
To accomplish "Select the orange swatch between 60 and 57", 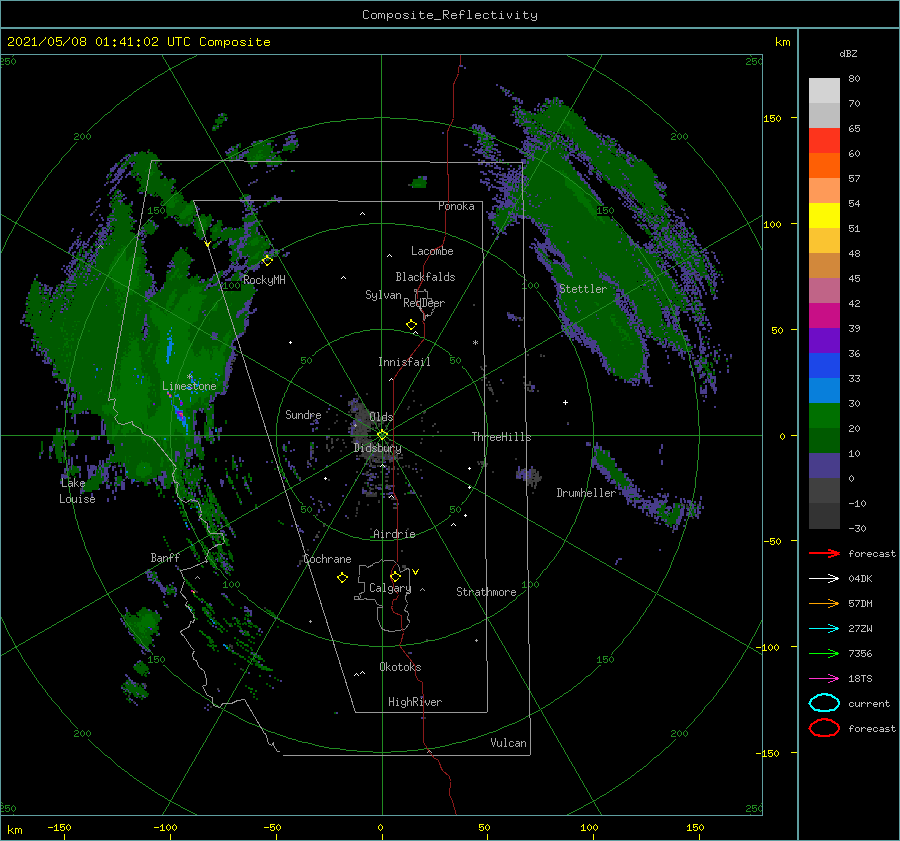I will [824, 166].
